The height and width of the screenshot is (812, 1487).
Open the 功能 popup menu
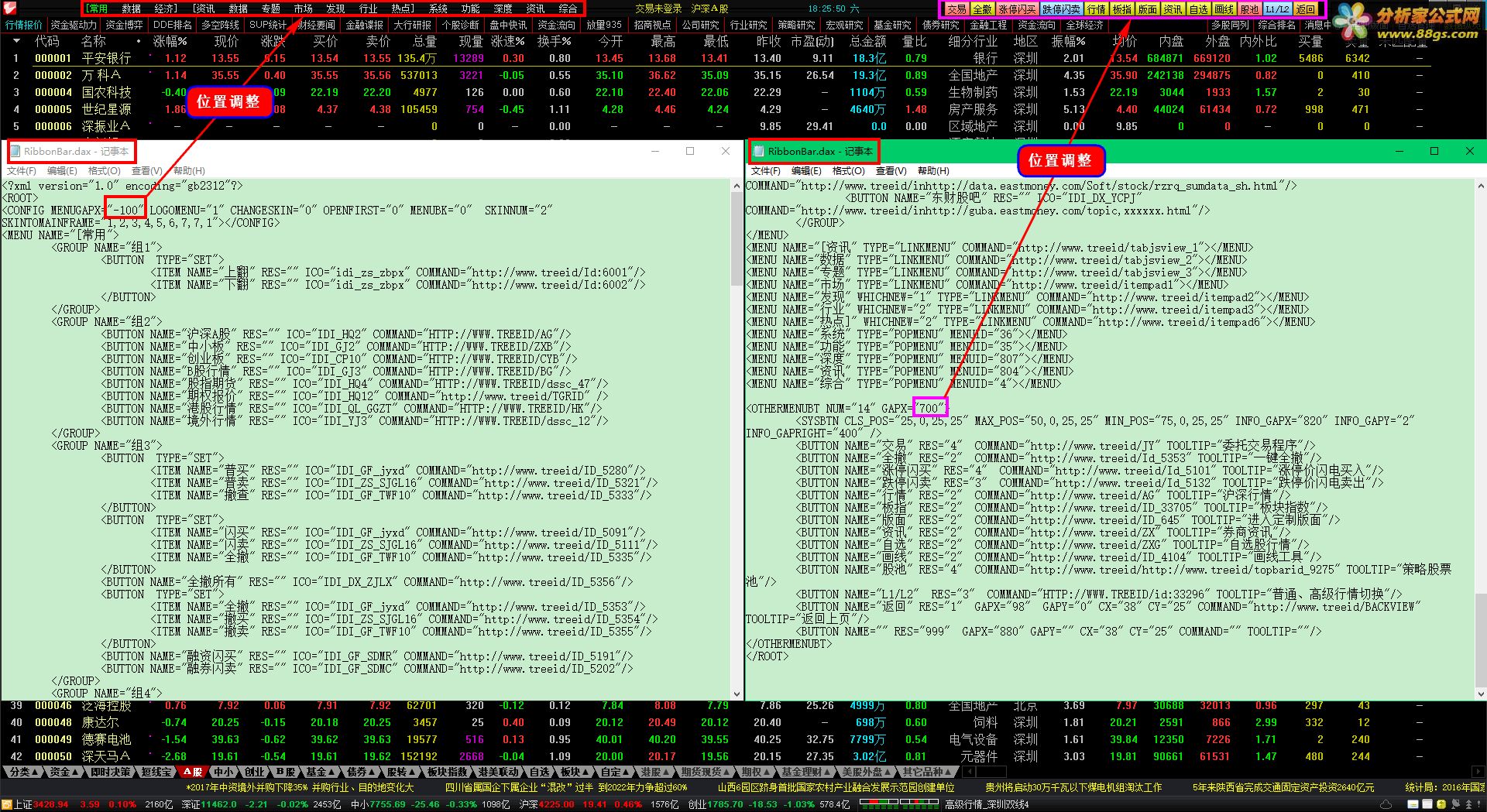[x=470, y=9]
